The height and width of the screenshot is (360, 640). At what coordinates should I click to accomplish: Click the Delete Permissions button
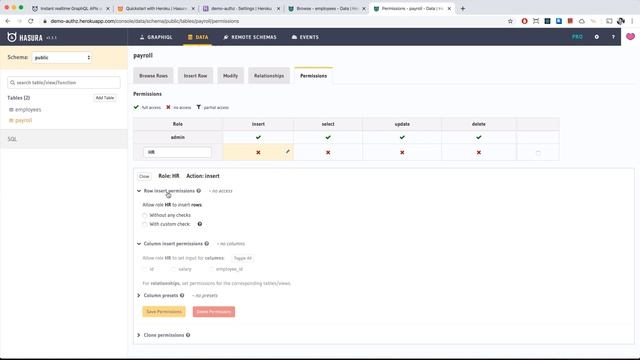tap(214, 312)
